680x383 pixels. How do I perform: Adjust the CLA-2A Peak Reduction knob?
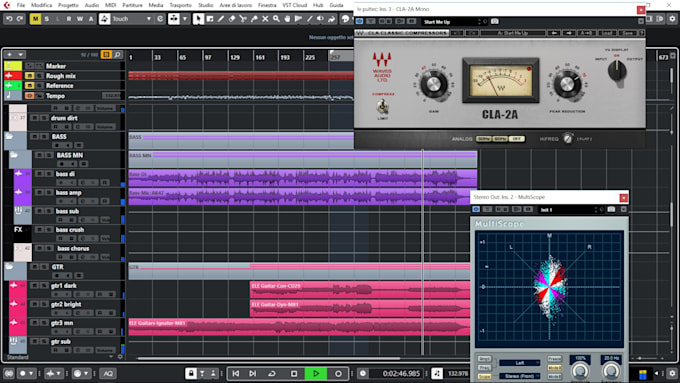[567, 84]
